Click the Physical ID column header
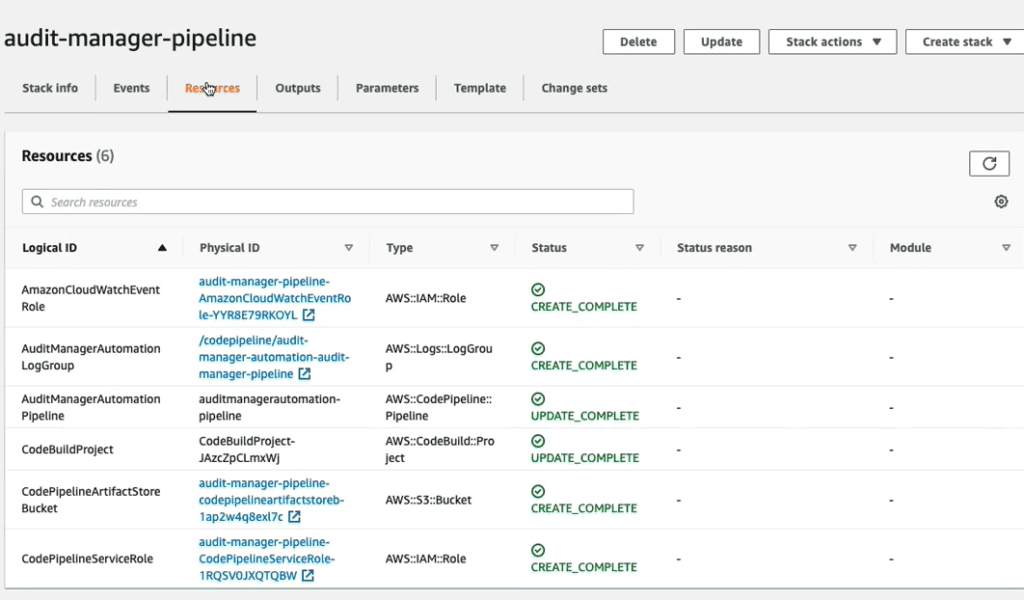The image size is (1024, 600). (230, 247)
